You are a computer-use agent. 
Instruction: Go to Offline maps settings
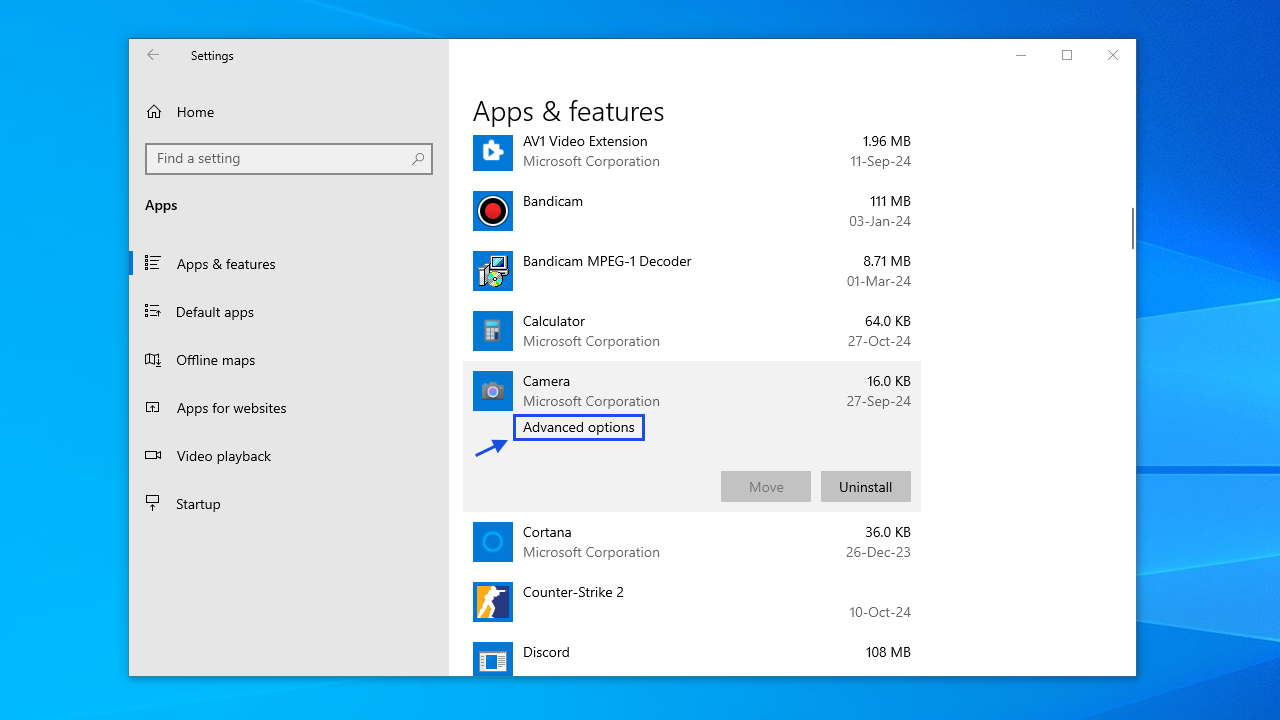click(215, 360)
